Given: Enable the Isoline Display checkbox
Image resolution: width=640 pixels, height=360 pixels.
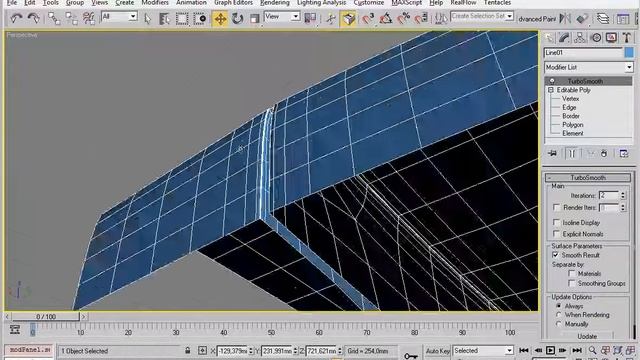Looking at the screenshot, I should click(x=556, y=222).
